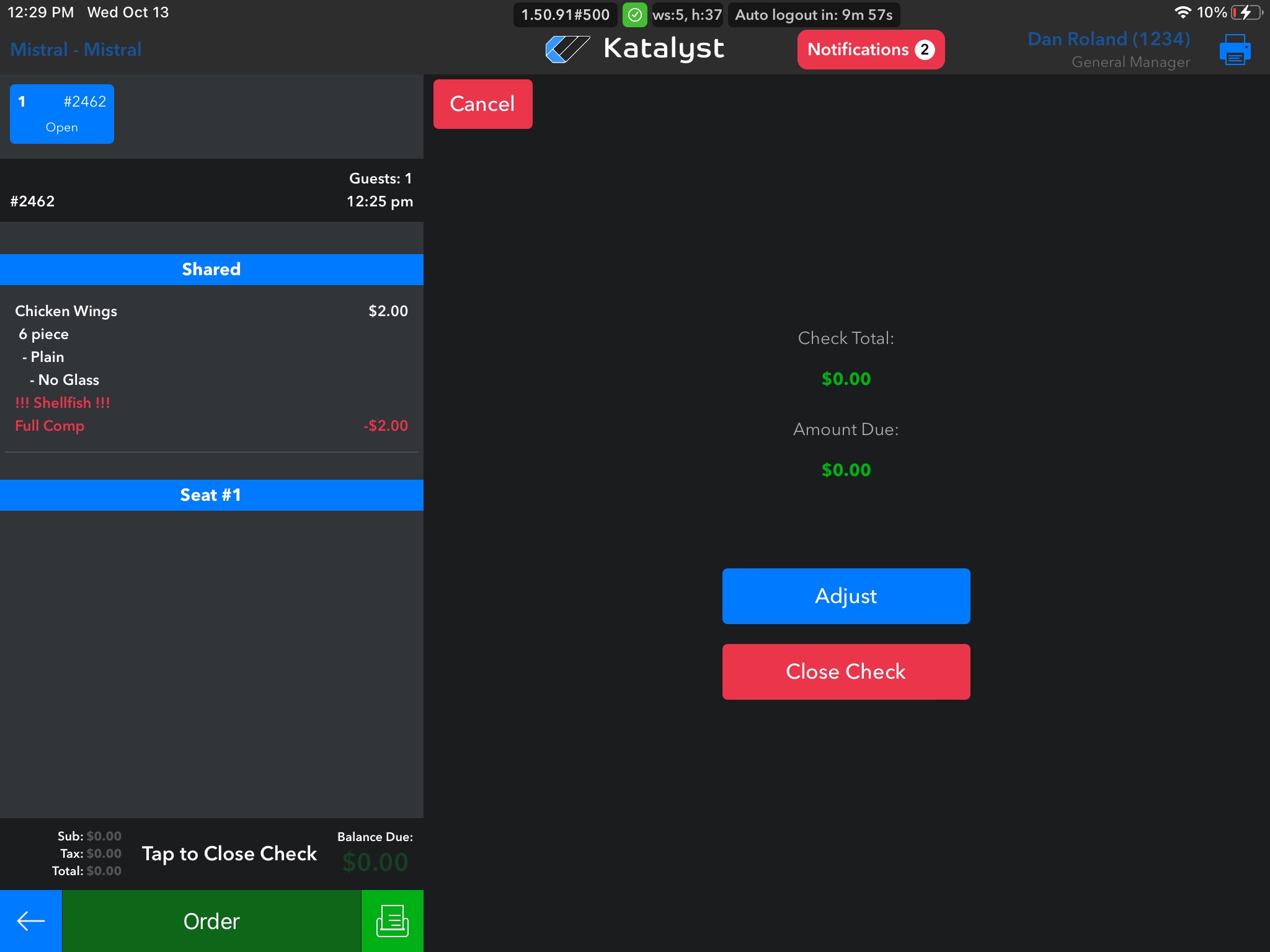Open Notifications with 2 badge
The image size is (1270, 952).
870,50
